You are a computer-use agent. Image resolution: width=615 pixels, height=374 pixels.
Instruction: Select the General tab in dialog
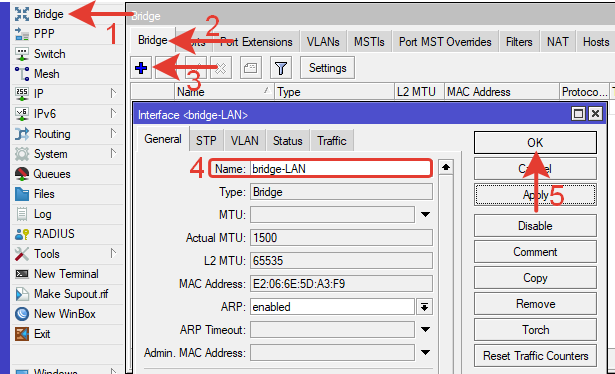tap(163, 139)
